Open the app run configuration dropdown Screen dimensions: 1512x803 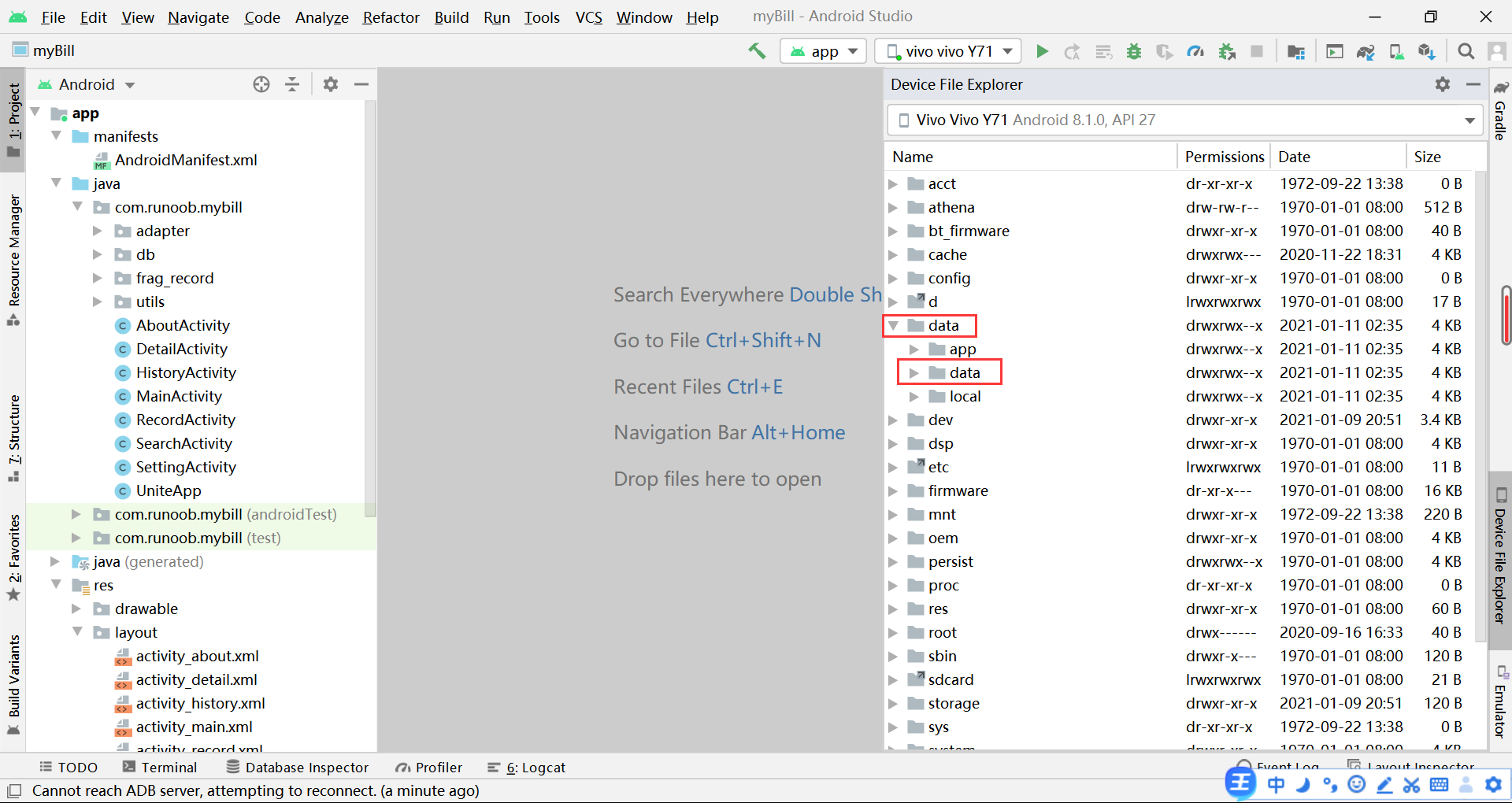click(823, 51)
